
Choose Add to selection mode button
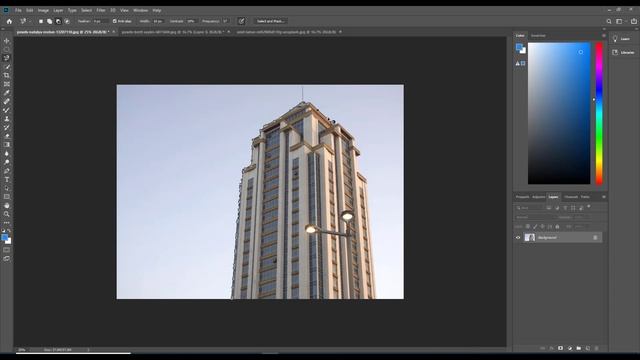click(49, 21)
